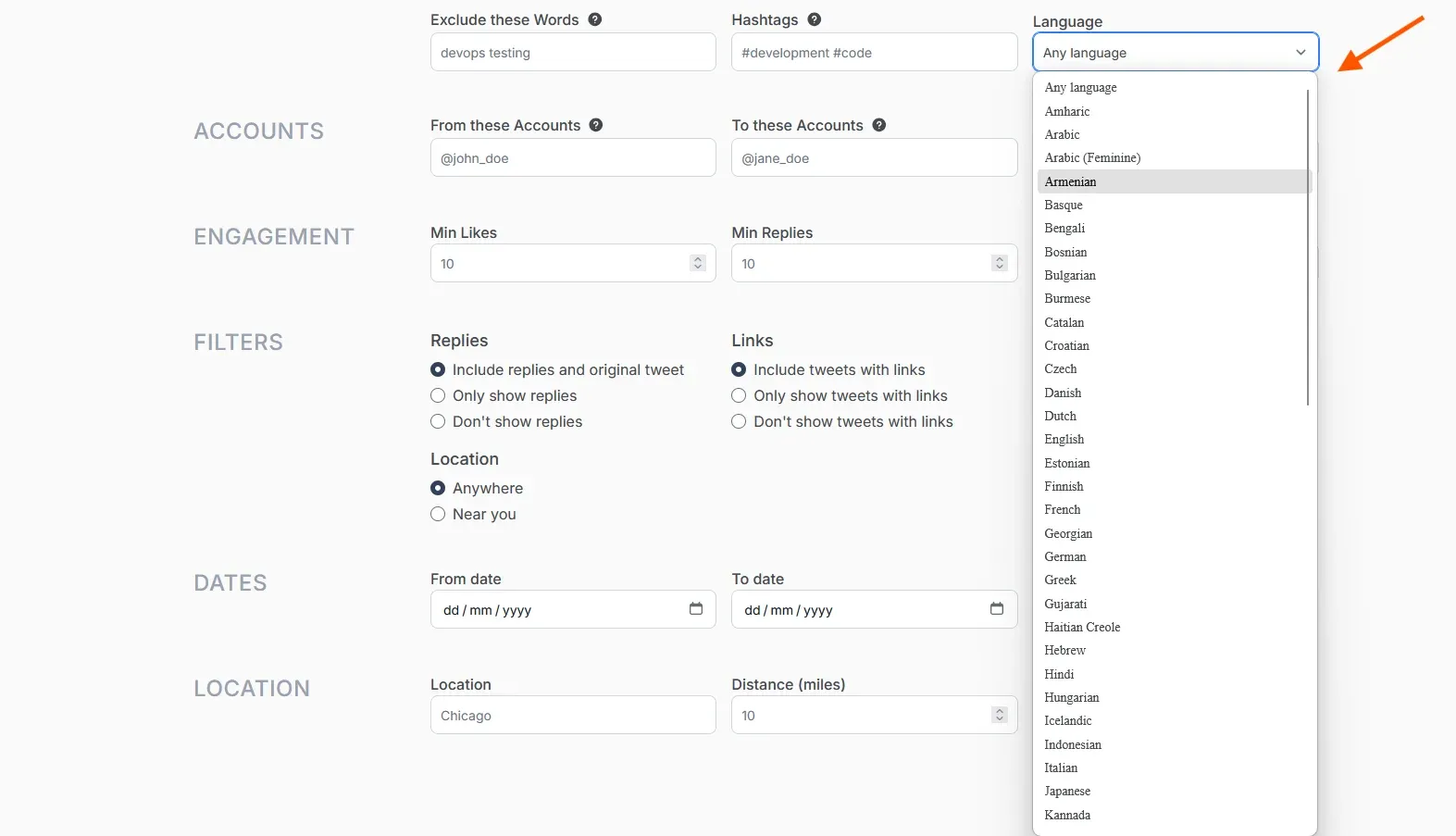Click the From date dd/mm/yyyy field

coord(573,609)
